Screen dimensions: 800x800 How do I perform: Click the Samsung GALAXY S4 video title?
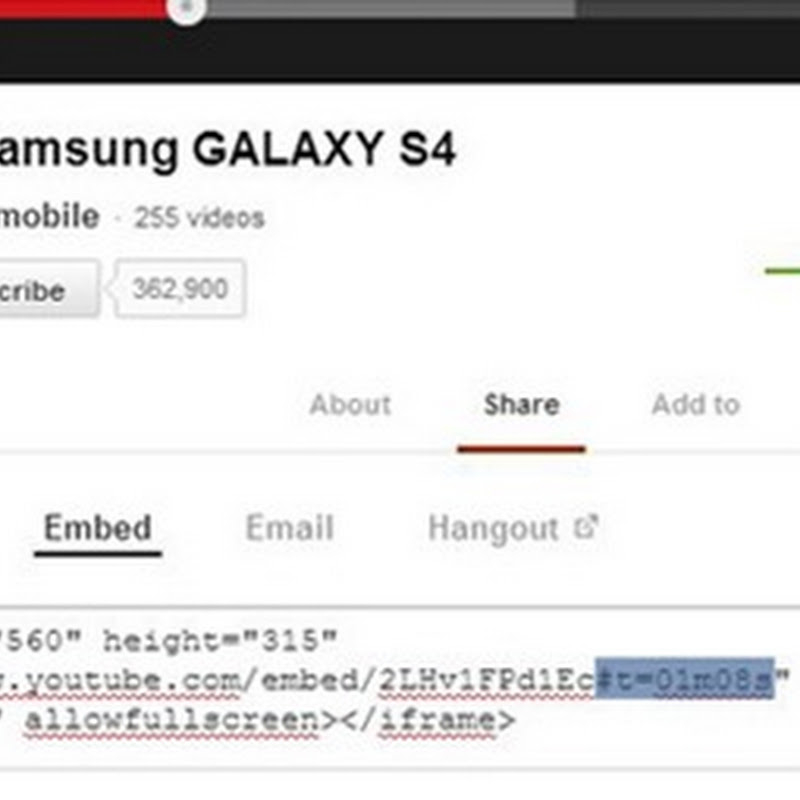click(228, 149)
